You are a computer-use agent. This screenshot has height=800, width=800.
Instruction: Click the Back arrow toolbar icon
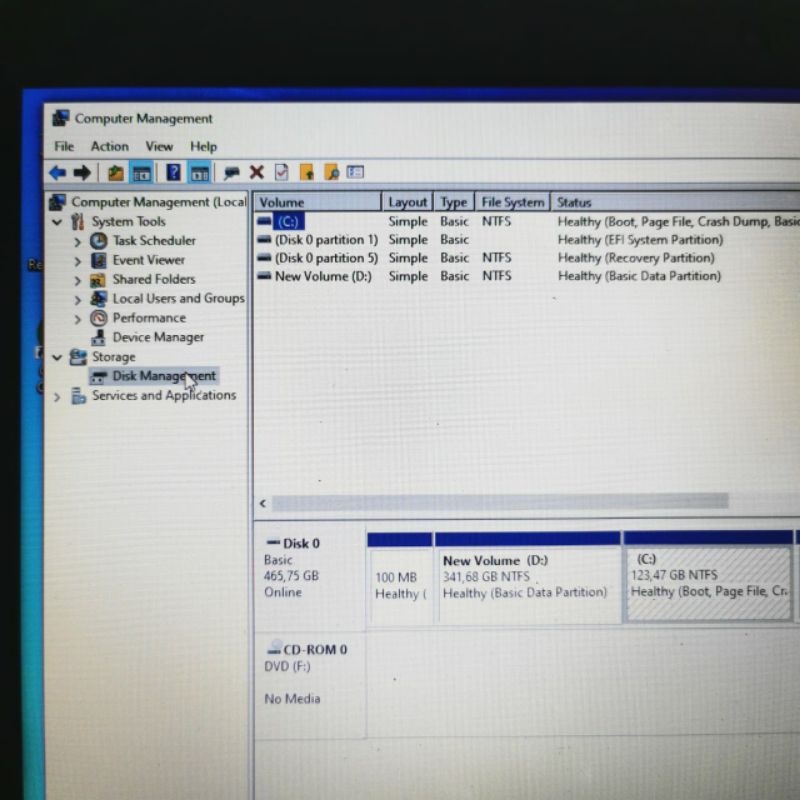[58, 173]
